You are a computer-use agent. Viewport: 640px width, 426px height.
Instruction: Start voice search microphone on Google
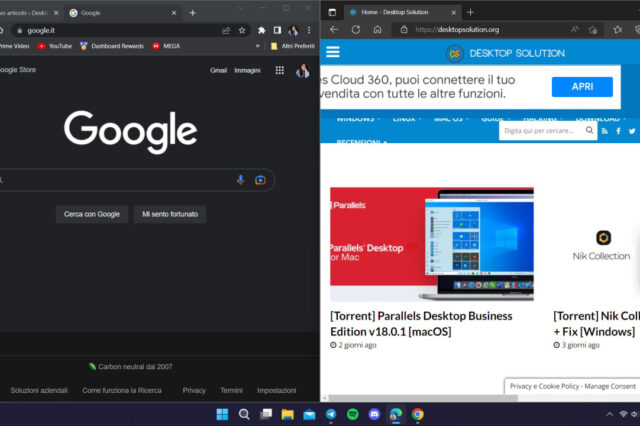(241, 180)
